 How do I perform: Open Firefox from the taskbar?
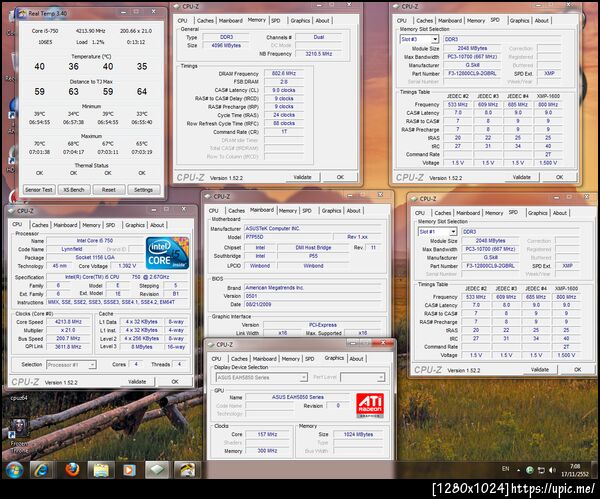tap(72, 470)
